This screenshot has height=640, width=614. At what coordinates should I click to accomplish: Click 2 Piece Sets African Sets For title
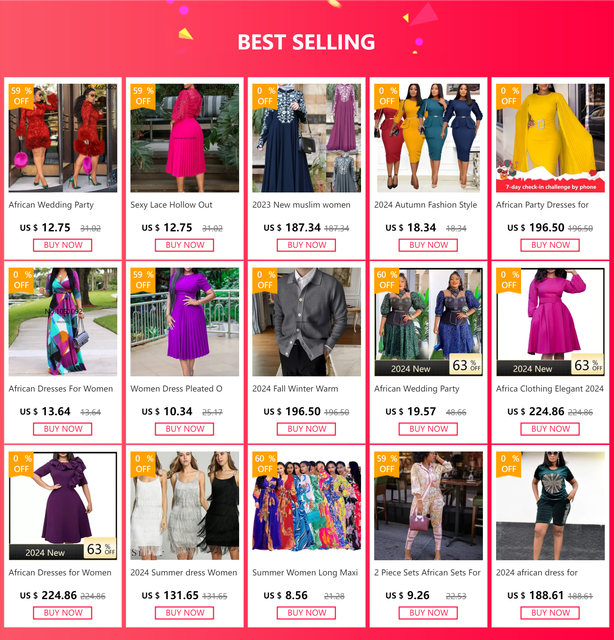[427, 573]
